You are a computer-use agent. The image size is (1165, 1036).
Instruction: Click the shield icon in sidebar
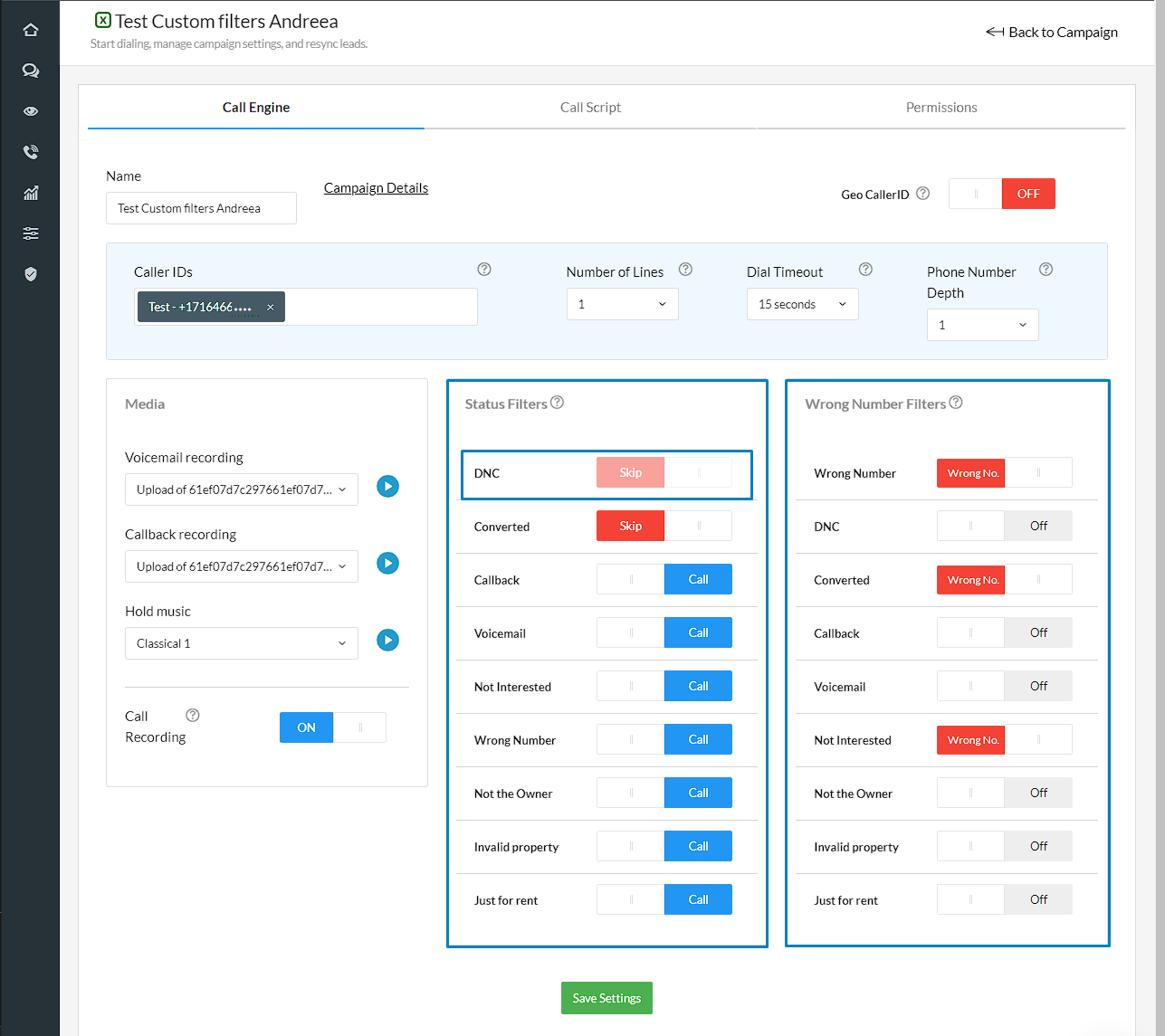tap(31, 274)
